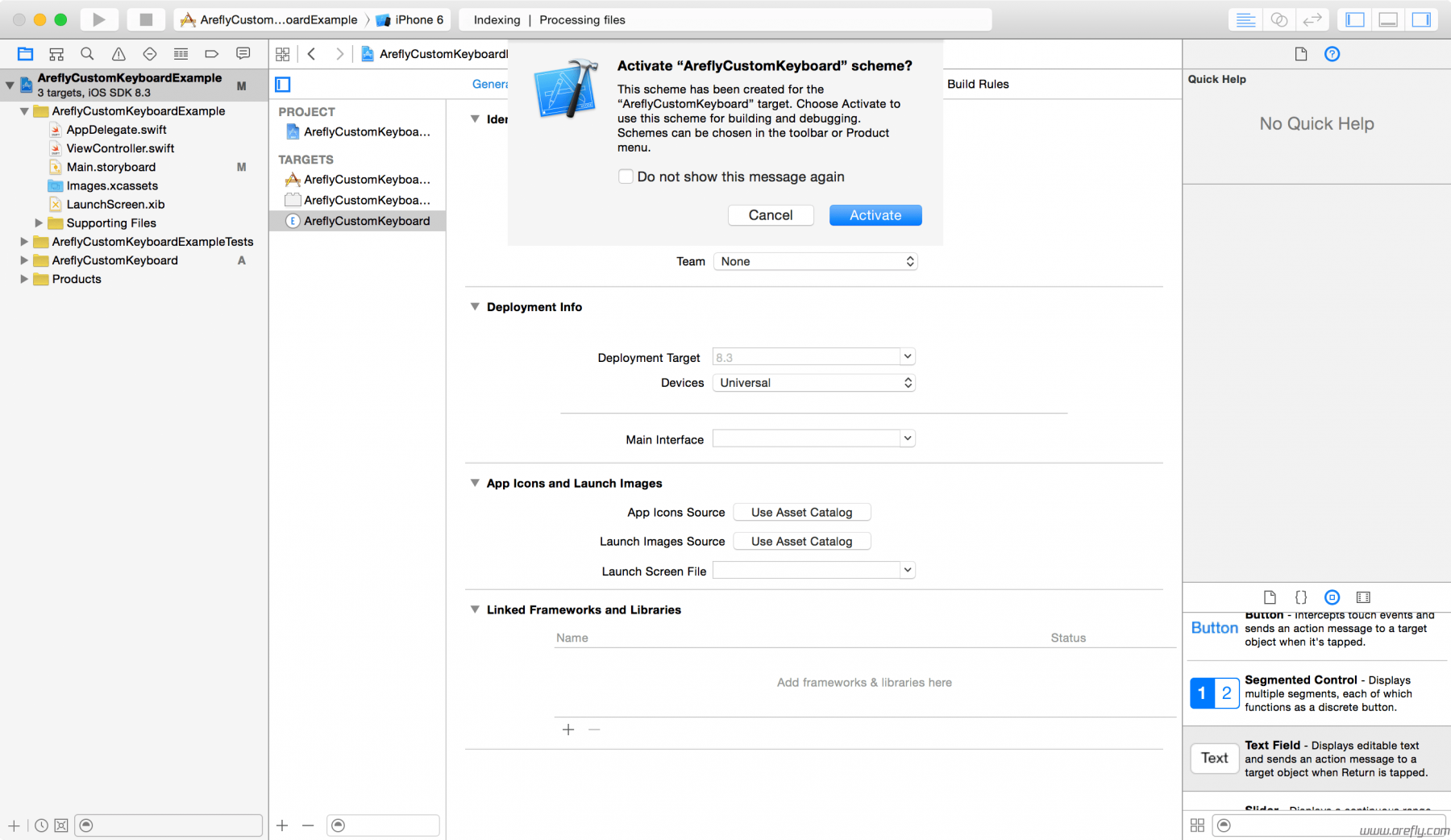Open the Symbol navigator

point(56,54)
